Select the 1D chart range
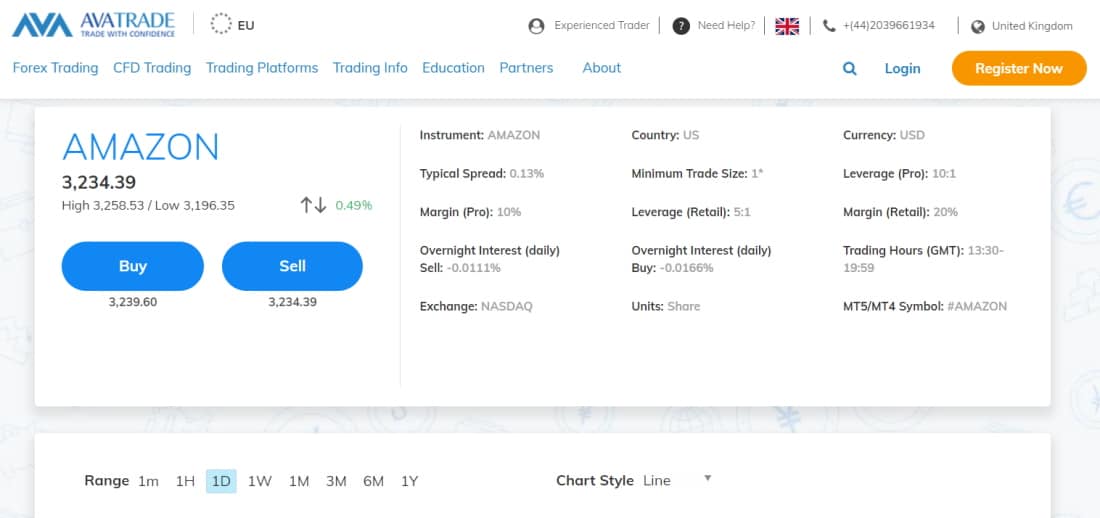The height and width of the screenshot is (518, 1100). pos(221,482)
